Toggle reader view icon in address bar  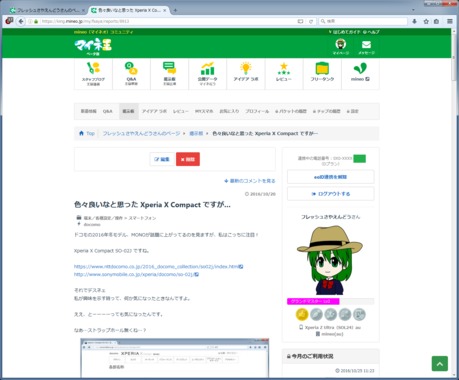(300, 21)
